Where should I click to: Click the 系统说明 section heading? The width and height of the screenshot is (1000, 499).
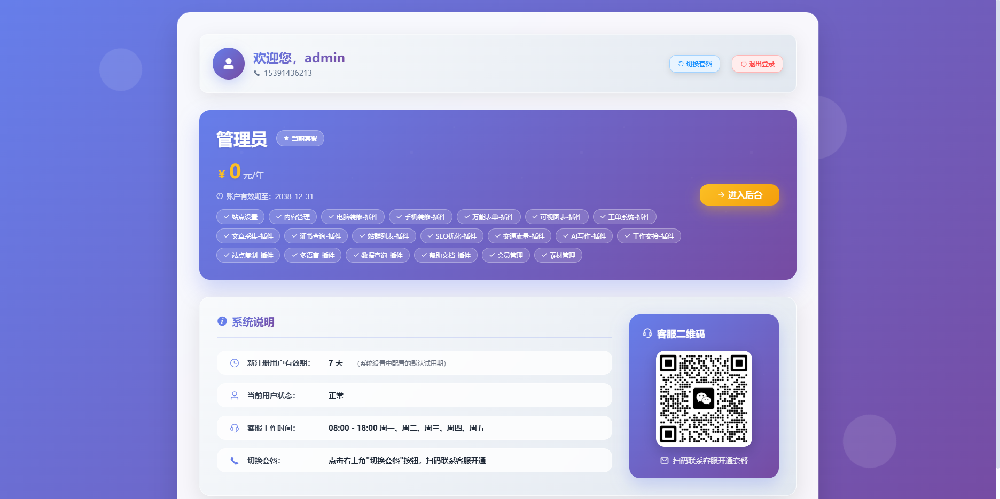pos(253,322)
